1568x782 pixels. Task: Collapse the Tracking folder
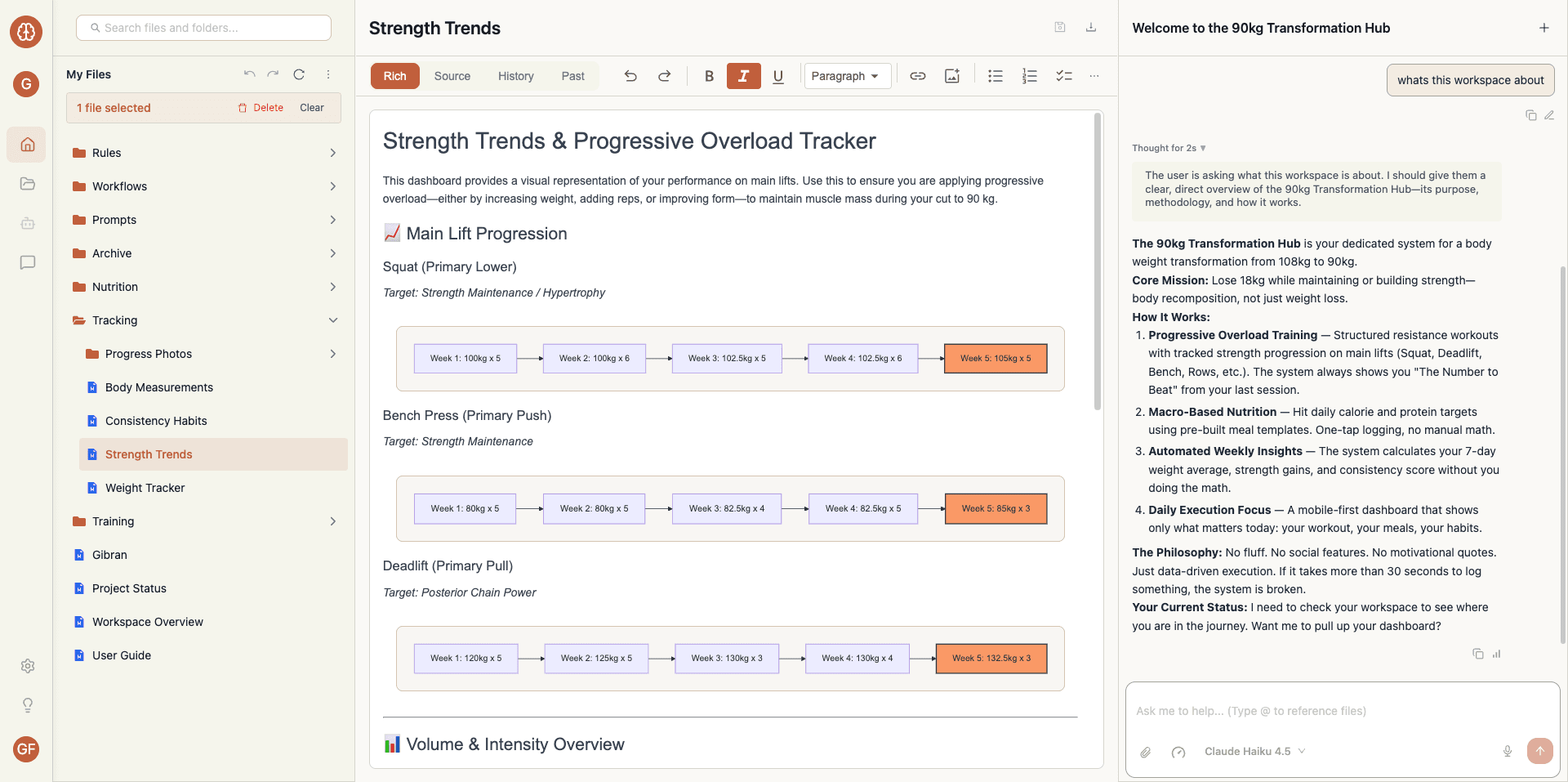click(x=333, y=320)
